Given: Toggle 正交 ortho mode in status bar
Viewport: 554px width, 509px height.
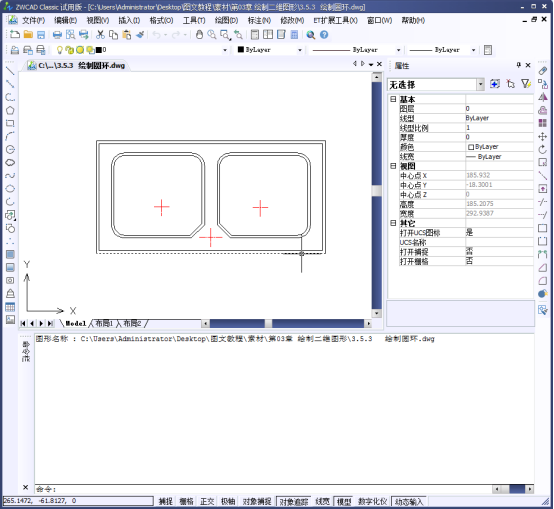Looking at the screenshot, I should [207, 501].
